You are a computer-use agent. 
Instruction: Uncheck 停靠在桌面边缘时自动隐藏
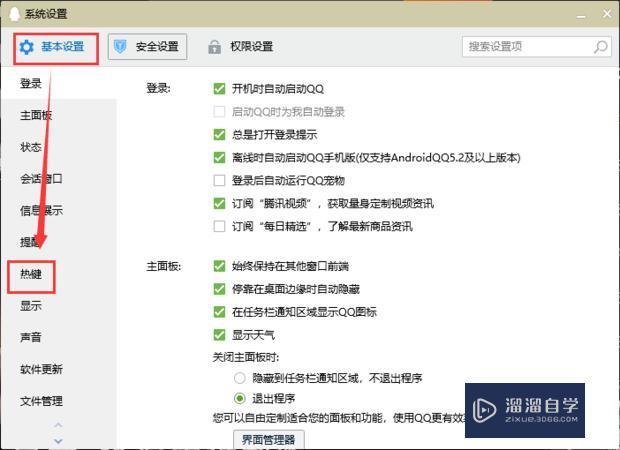click(x=219, y=289)
